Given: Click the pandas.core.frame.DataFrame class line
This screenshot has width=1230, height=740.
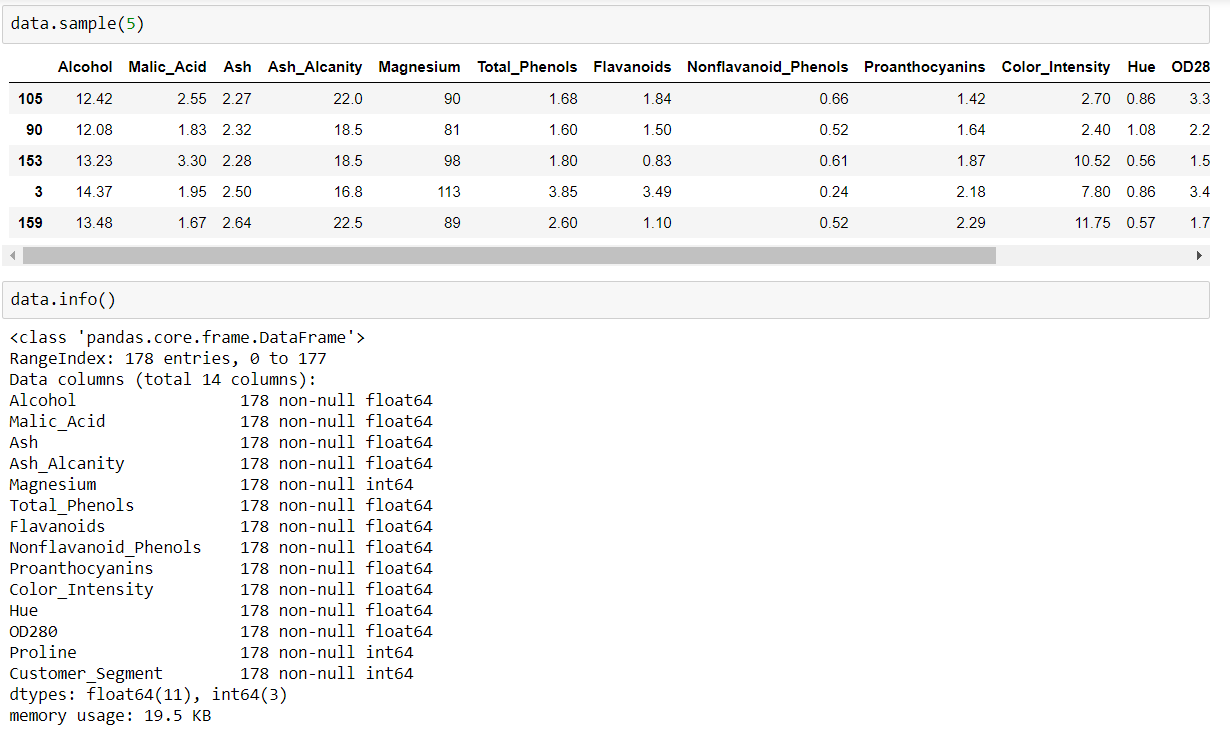Looking at the screenshot, I should (x=187, y=337).
